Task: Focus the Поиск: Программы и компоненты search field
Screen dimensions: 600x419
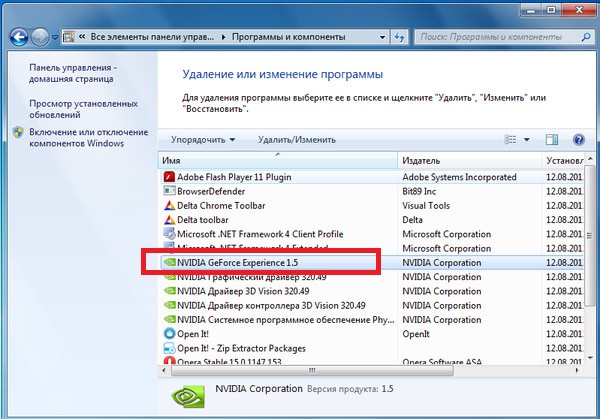Action: [497, 37]
